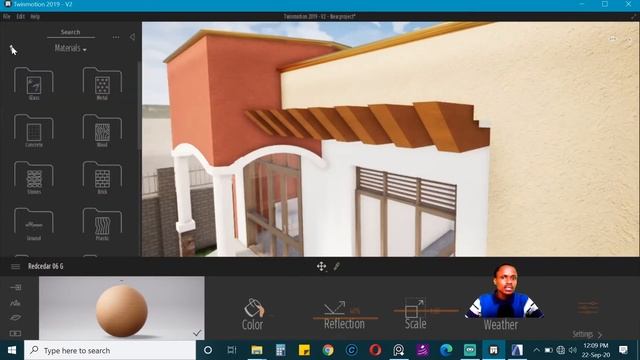Adjust the Reflection slider
The image size is (640, 360).
(x=345, y=318)
